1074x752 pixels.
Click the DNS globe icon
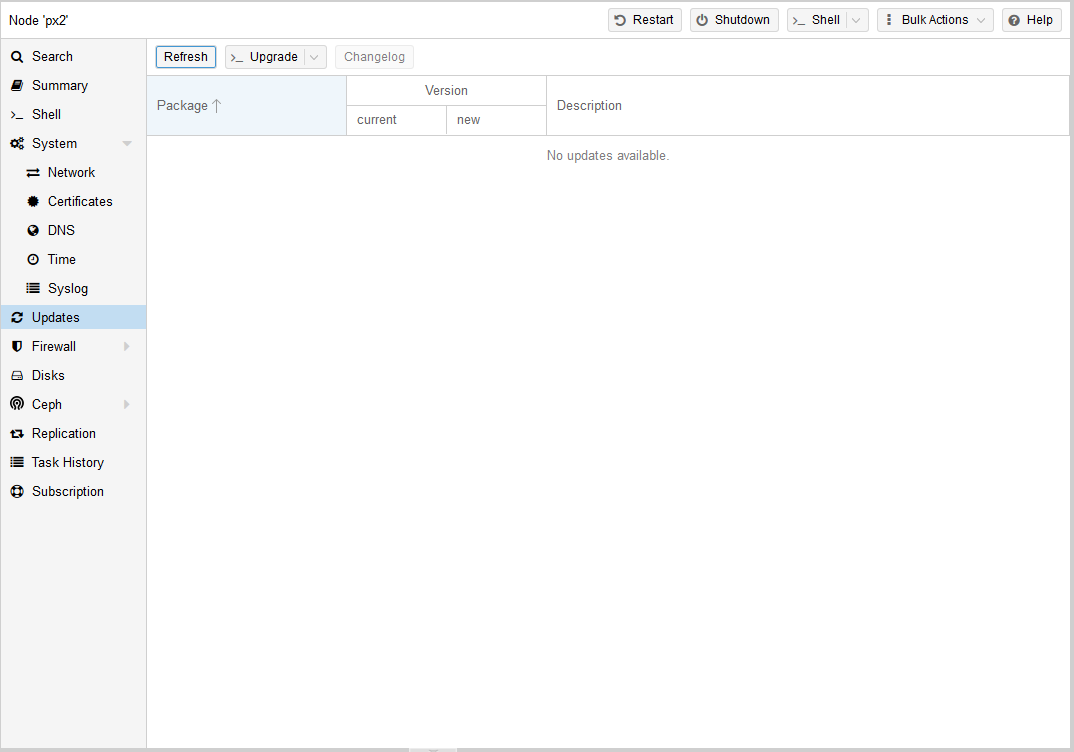point(33,231)
